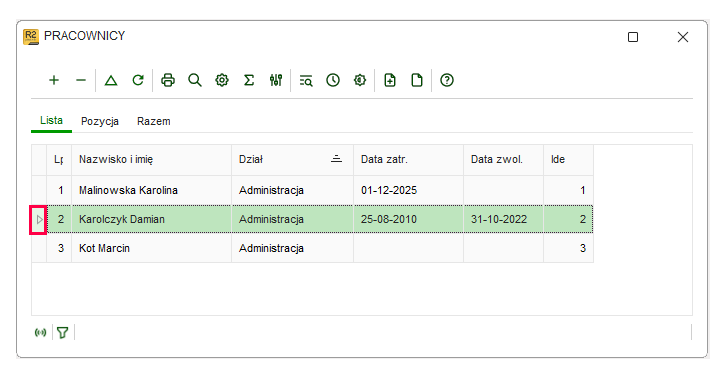Click sort indicator in Dział column header
Viewport: 727px width, 390px height.
click(336, 159)
